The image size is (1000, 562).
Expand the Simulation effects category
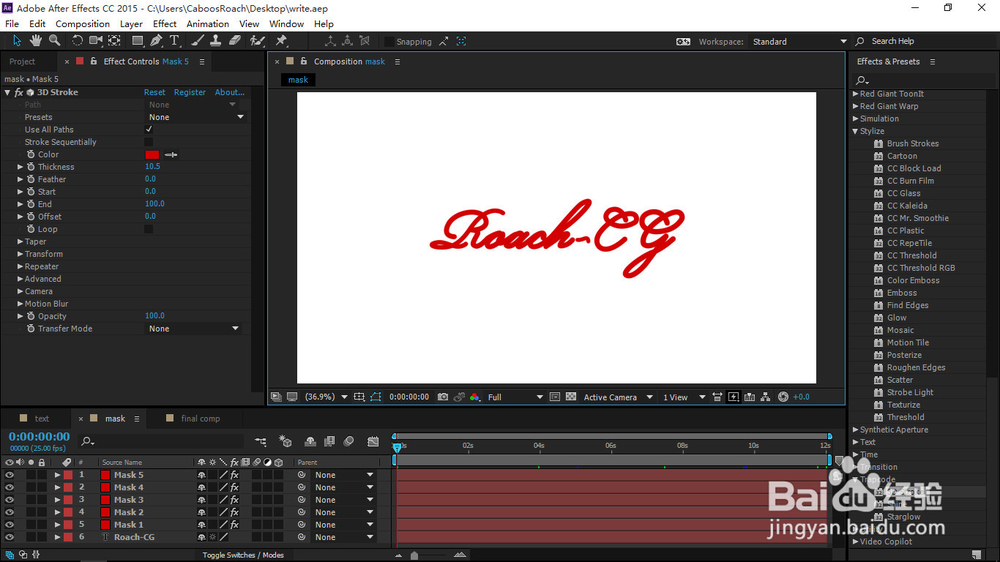855,119
